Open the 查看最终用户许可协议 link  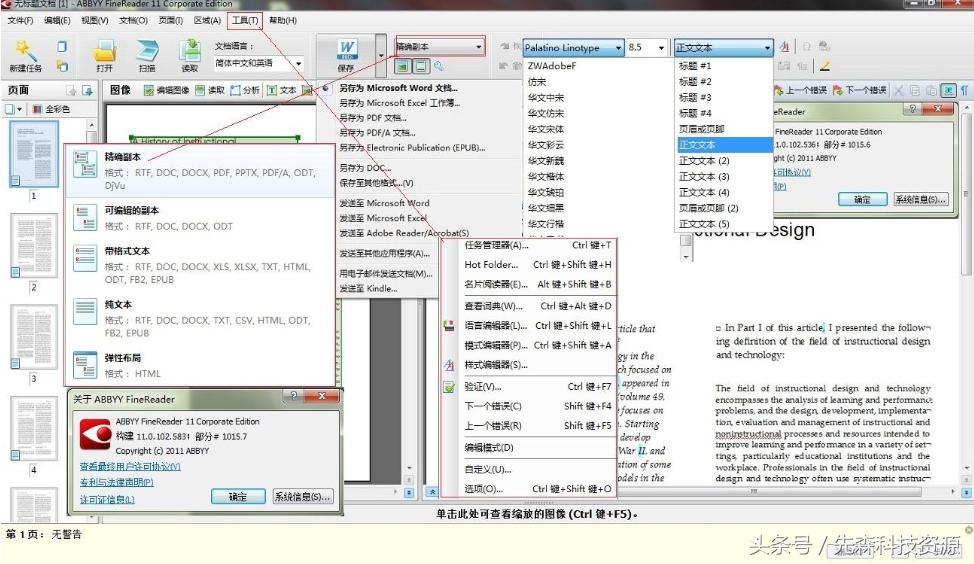pos(130,466)
